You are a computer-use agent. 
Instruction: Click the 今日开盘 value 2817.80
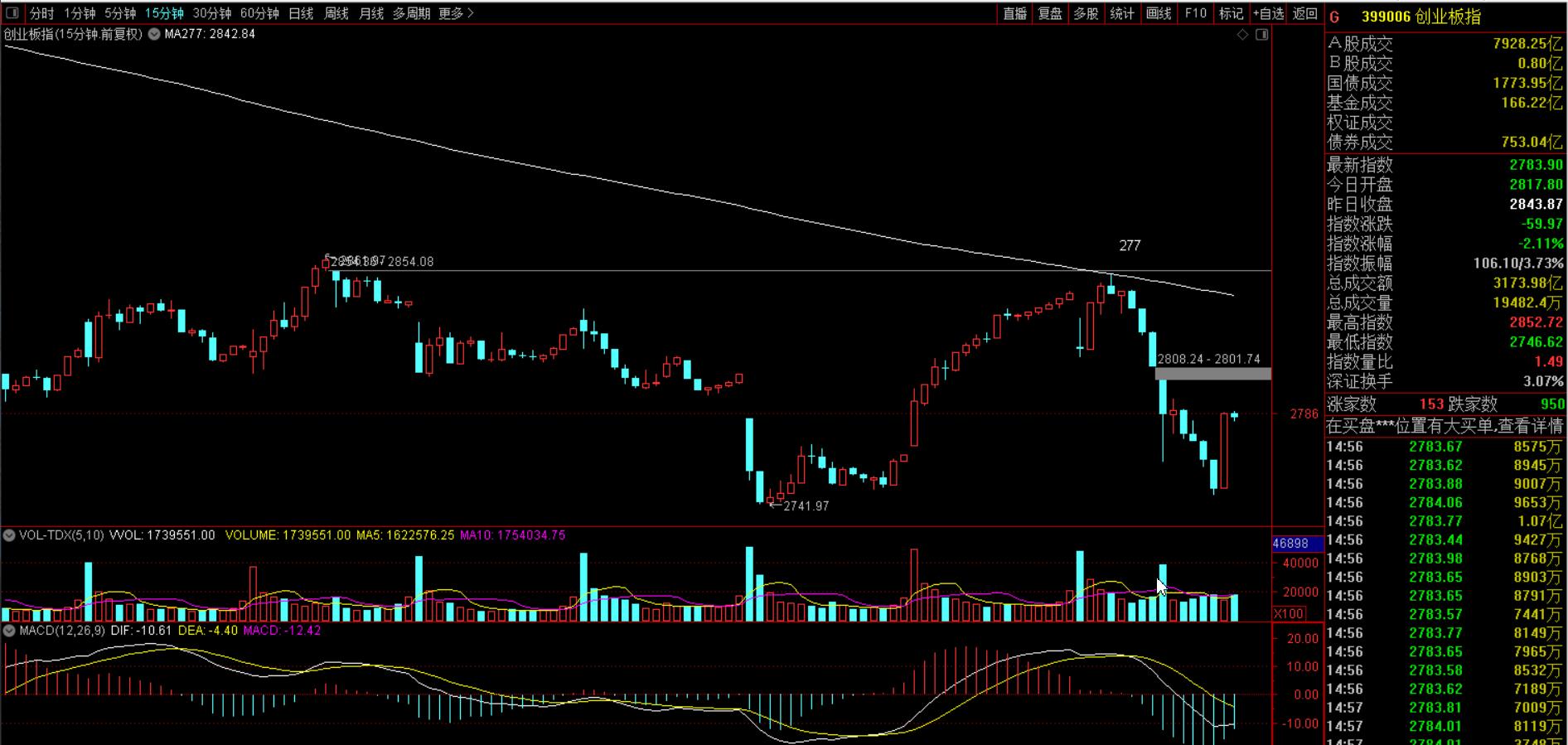pyautogui.click(x=1536, y=185)
